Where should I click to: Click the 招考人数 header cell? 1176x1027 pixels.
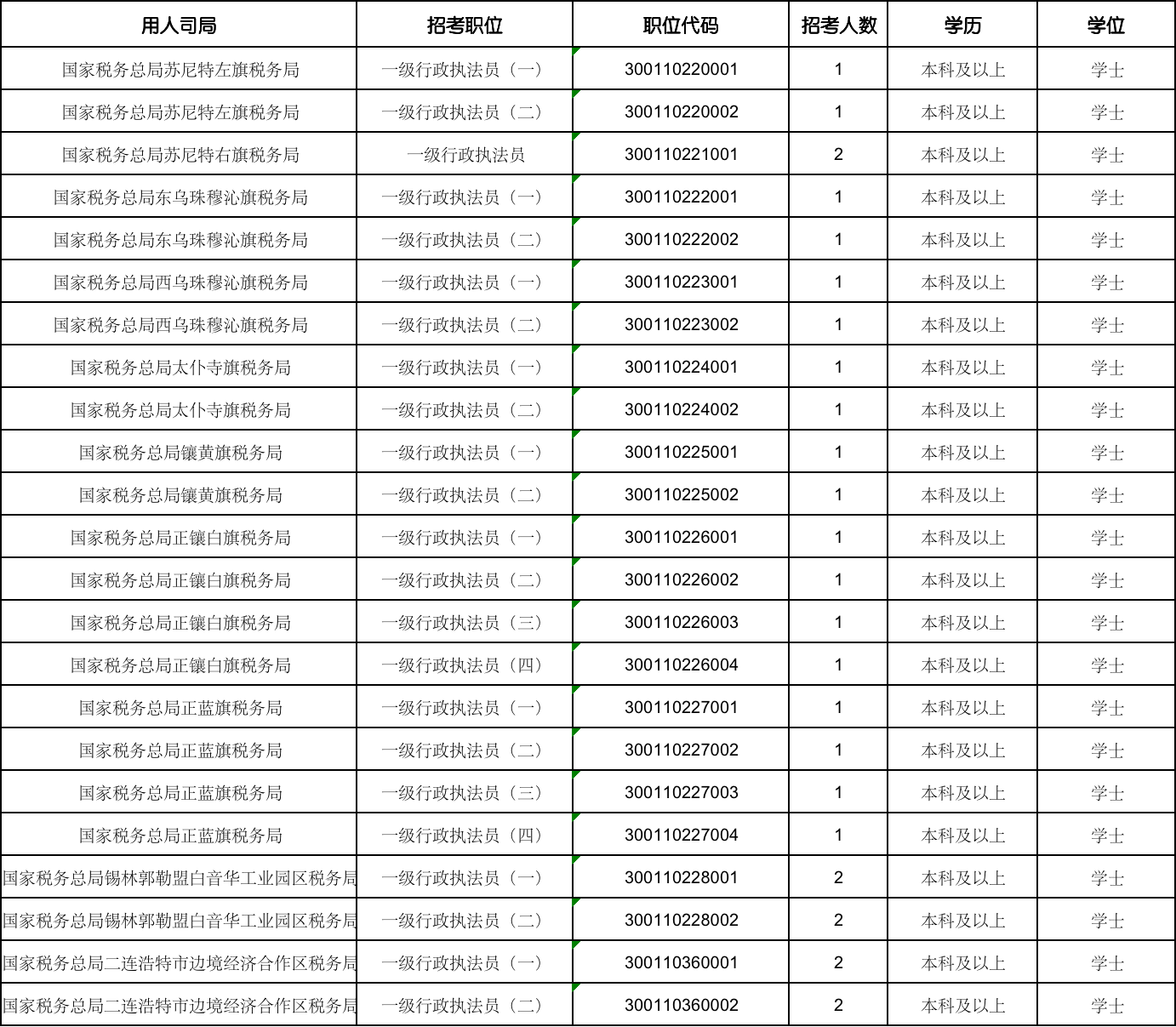(838, 26)
